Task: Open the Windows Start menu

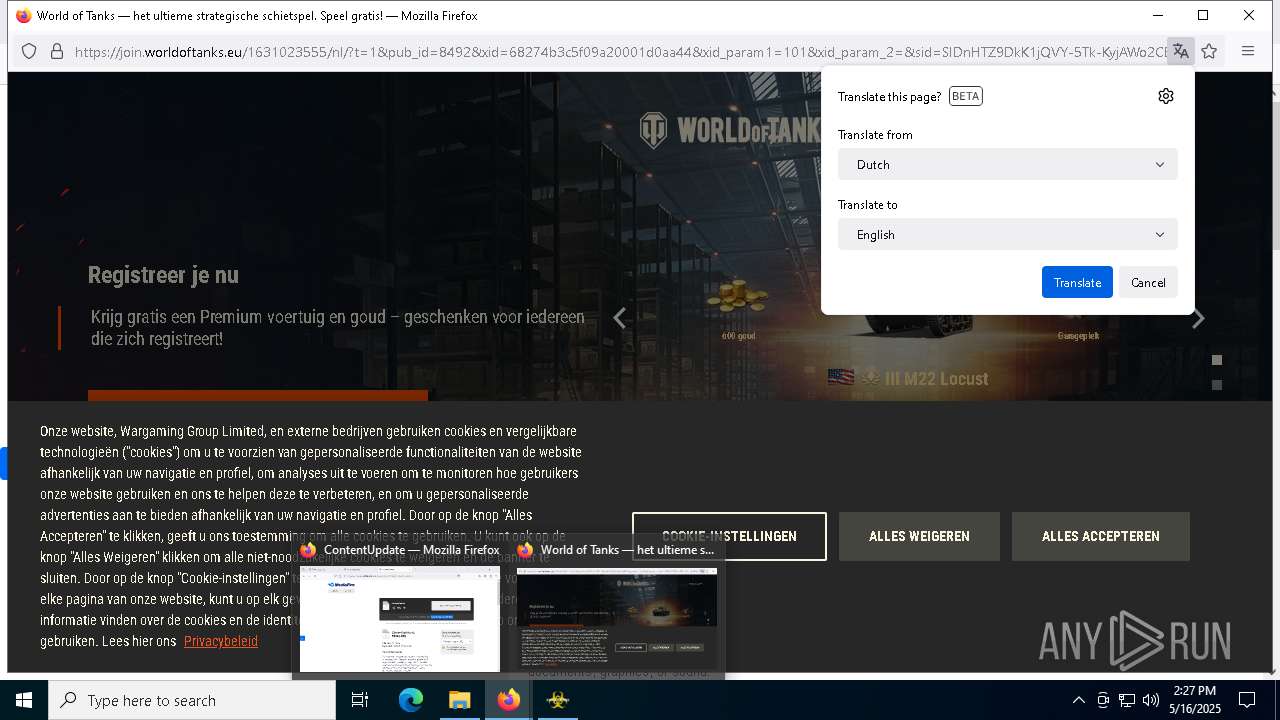Action: point(24,700)
